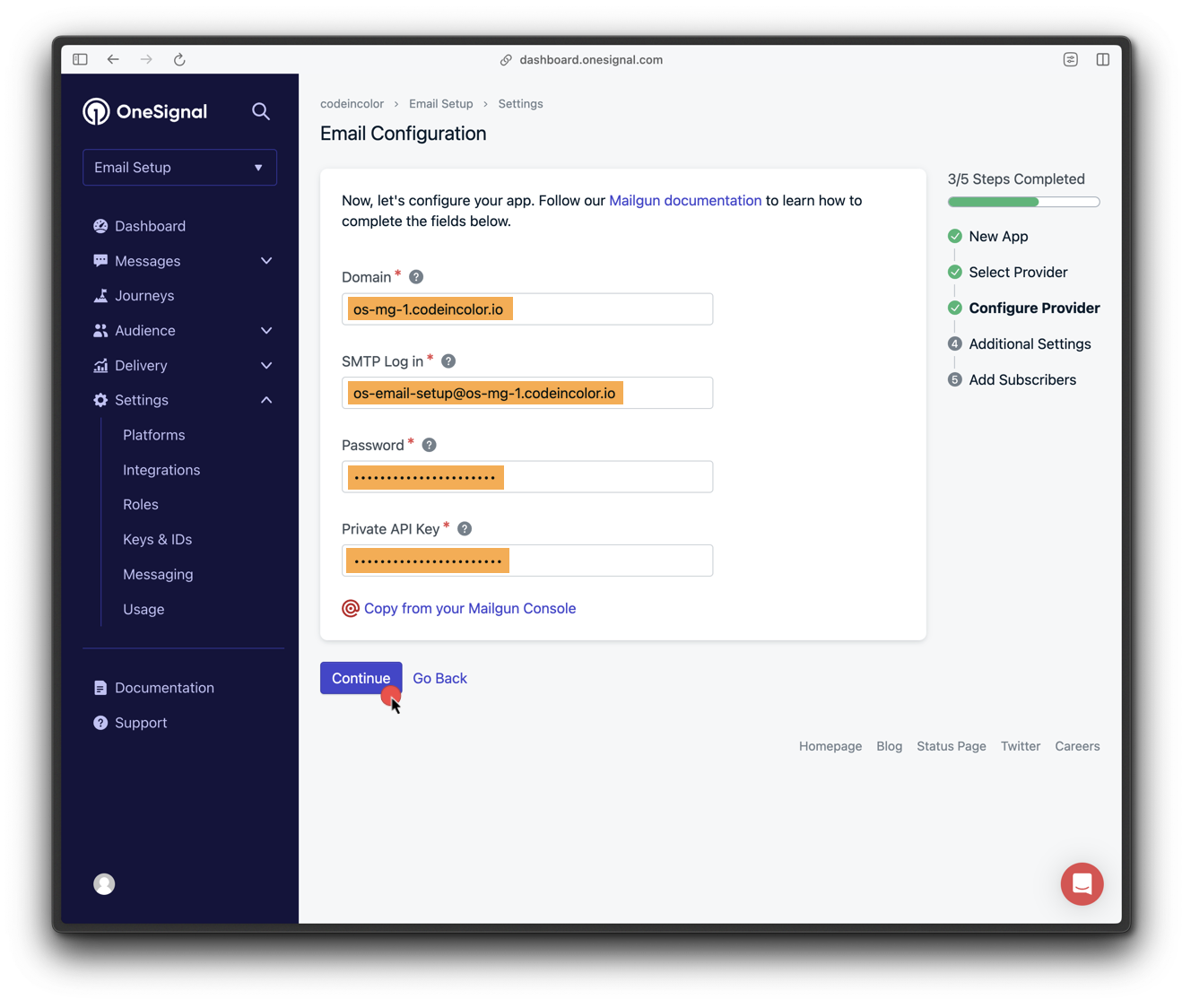Open Messaging under Settings

[x=158, y=575]
